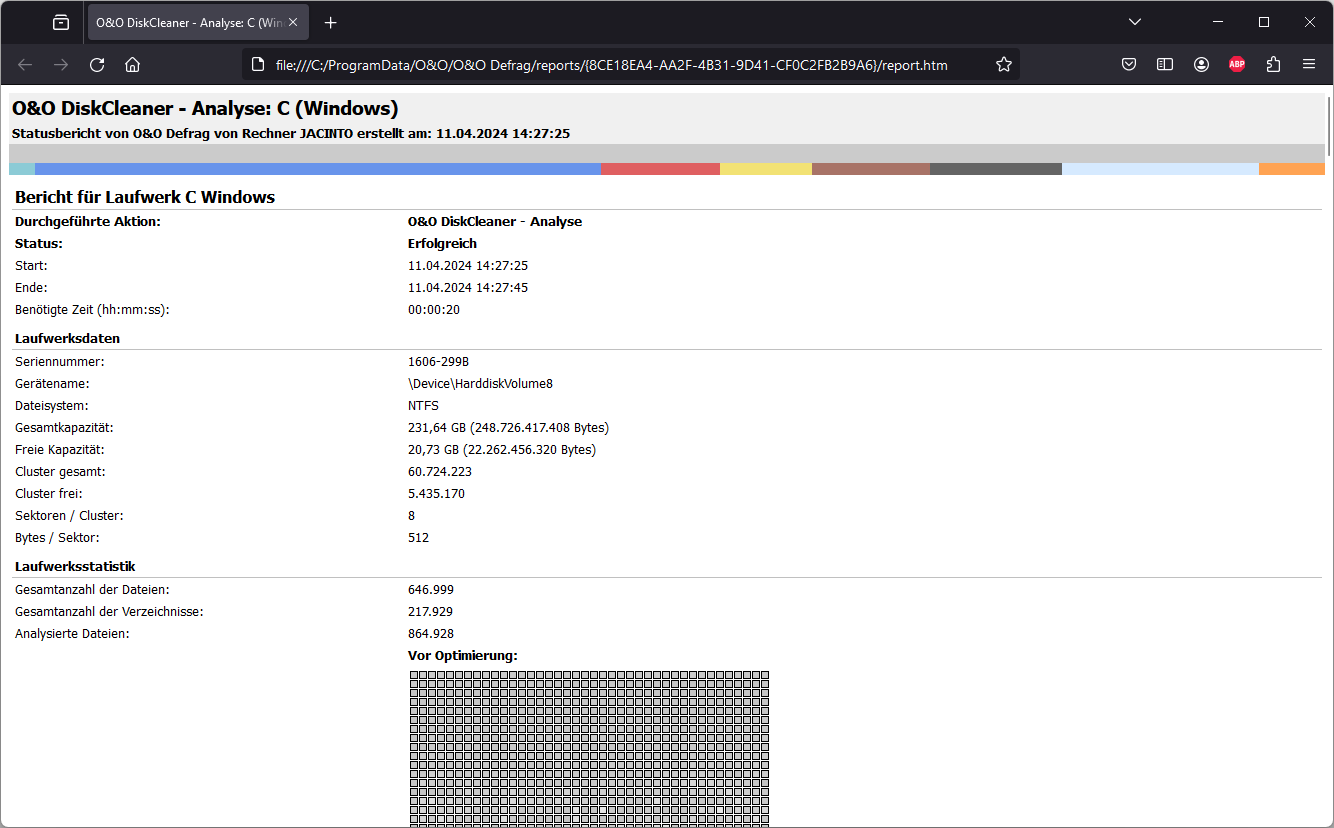This screenshot has height=828, width=1334.
Task: Open the Firefox account icon
Action: click(x=1201, y=65)
